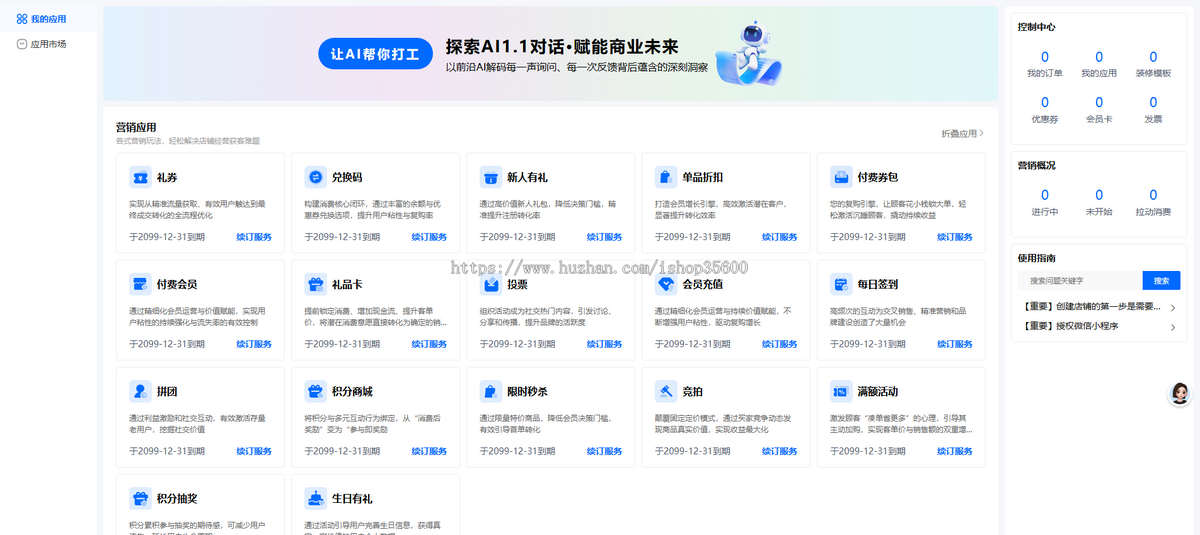This screenshot has height=535, width=1200.
Task: Open the 满额活动 app icon
Action: coord(840,391)
